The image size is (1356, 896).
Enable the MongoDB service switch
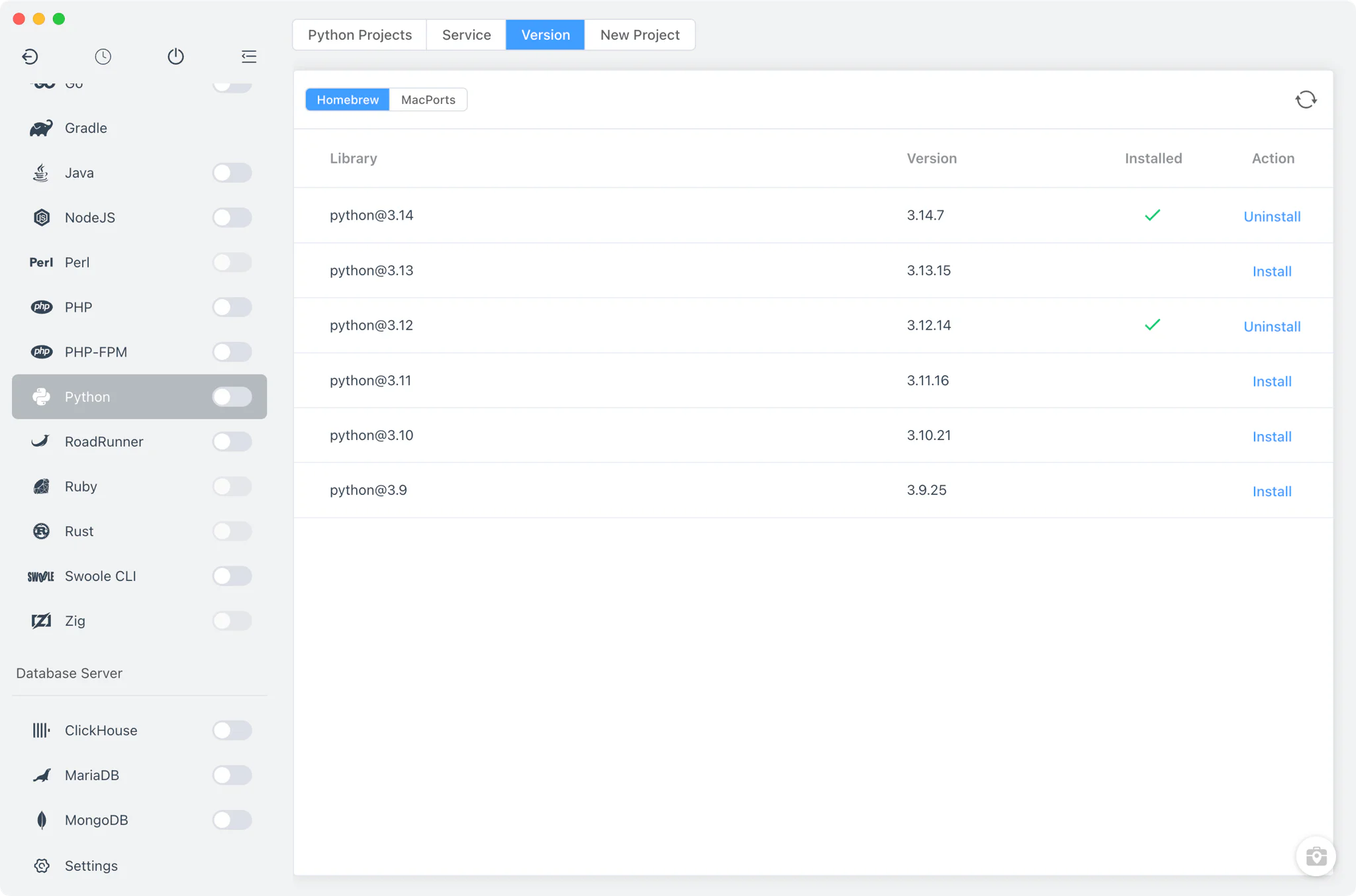pos(232,820)
